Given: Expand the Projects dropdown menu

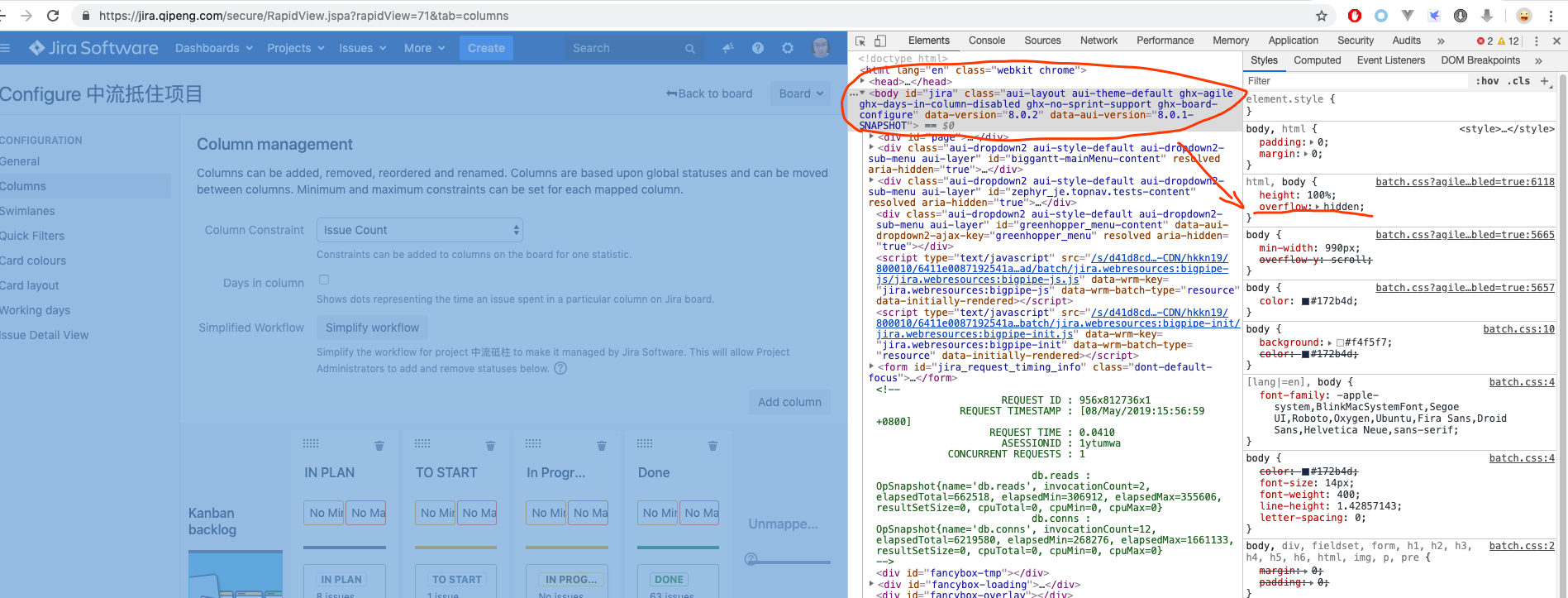Looking at the screenshot, I should [x=295, y=48].
